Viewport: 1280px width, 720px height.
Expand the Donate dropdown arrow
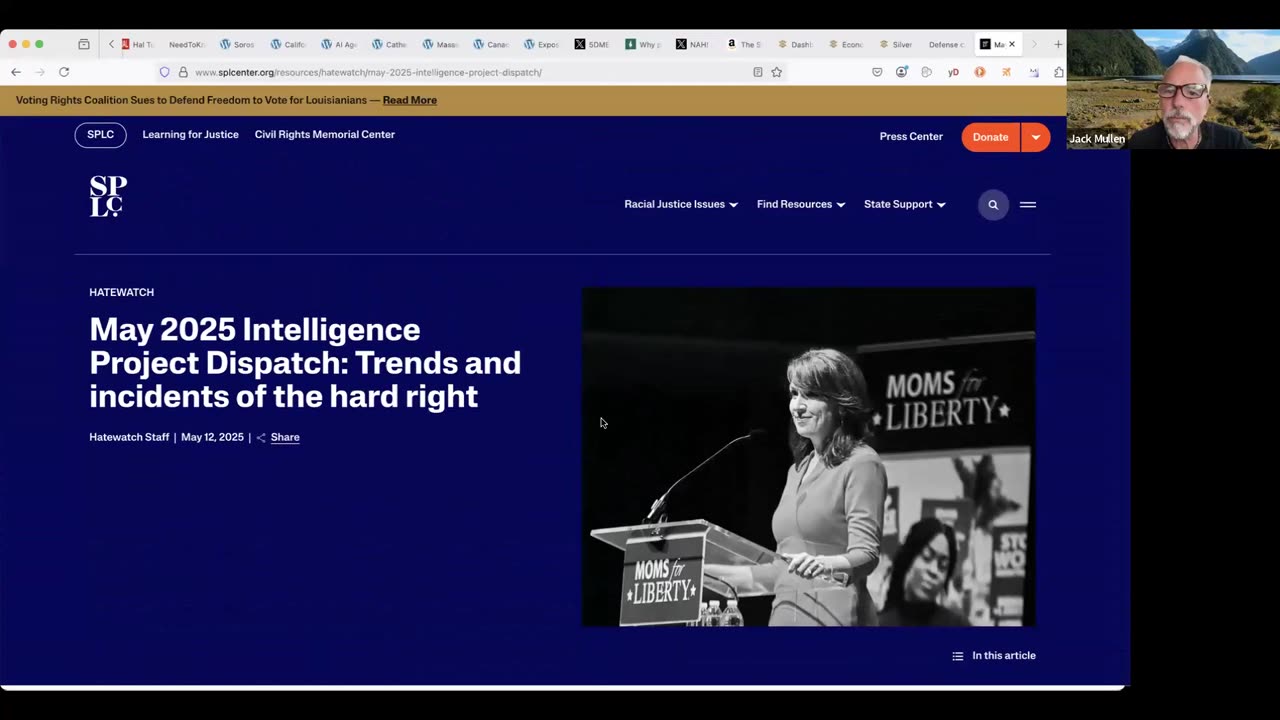click(1036, 137)
